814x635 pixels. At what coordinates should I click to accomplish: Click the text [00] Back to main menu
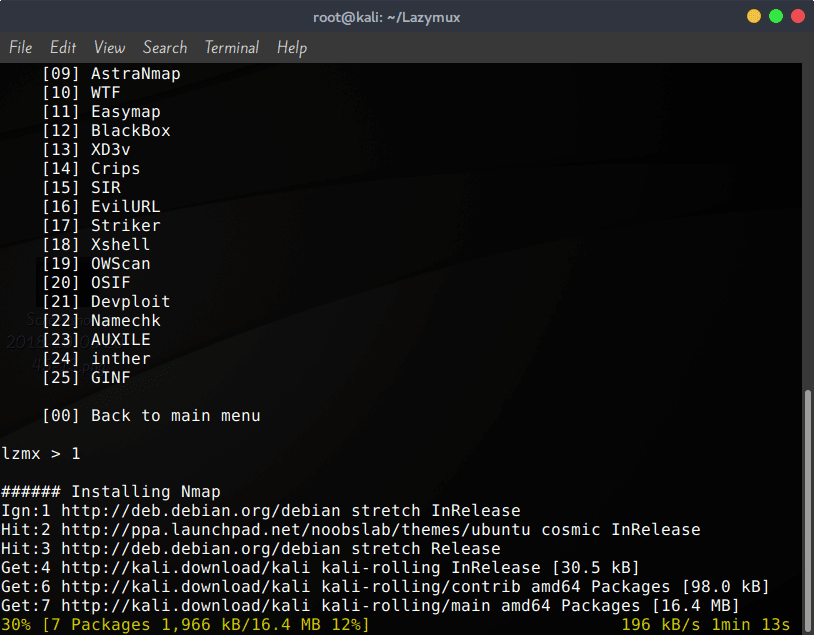click(152, 416)
